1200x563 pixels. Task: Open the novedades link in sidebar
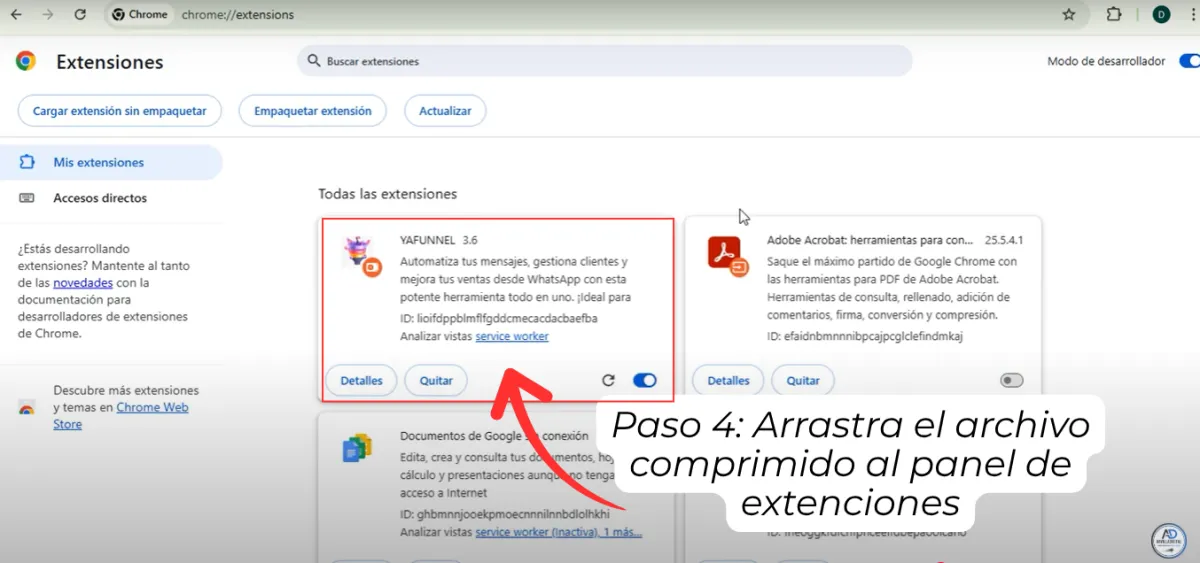pos(82,283)
